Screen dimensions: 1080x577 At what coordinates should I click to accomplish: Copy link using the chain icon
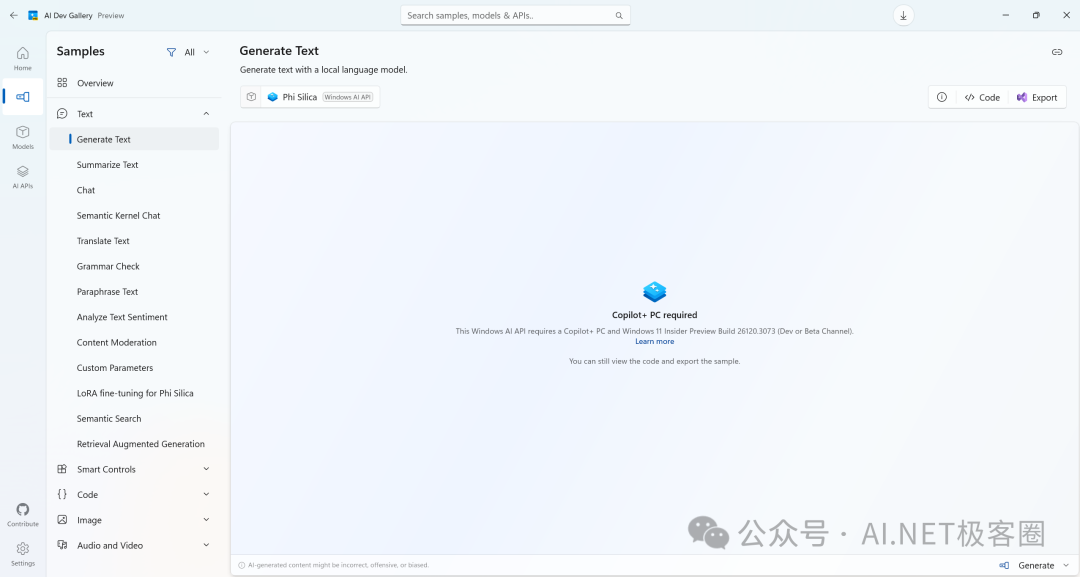[1057, 52]
